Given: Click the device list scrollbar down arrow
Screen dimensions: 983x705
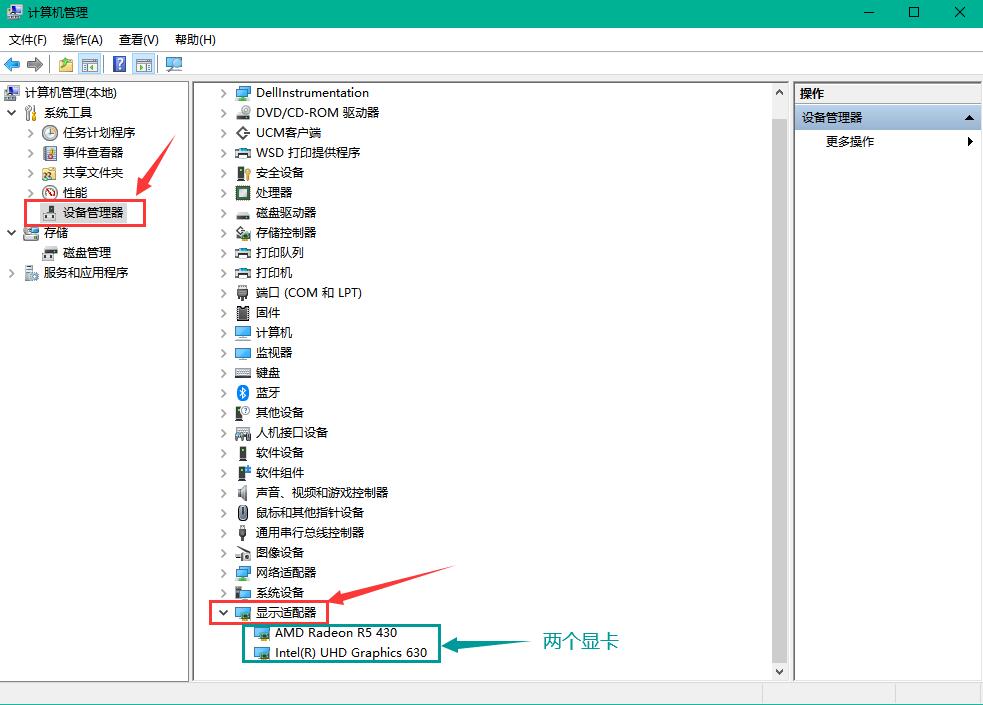Looking at the screenshot, I should [x=779, y=672].
